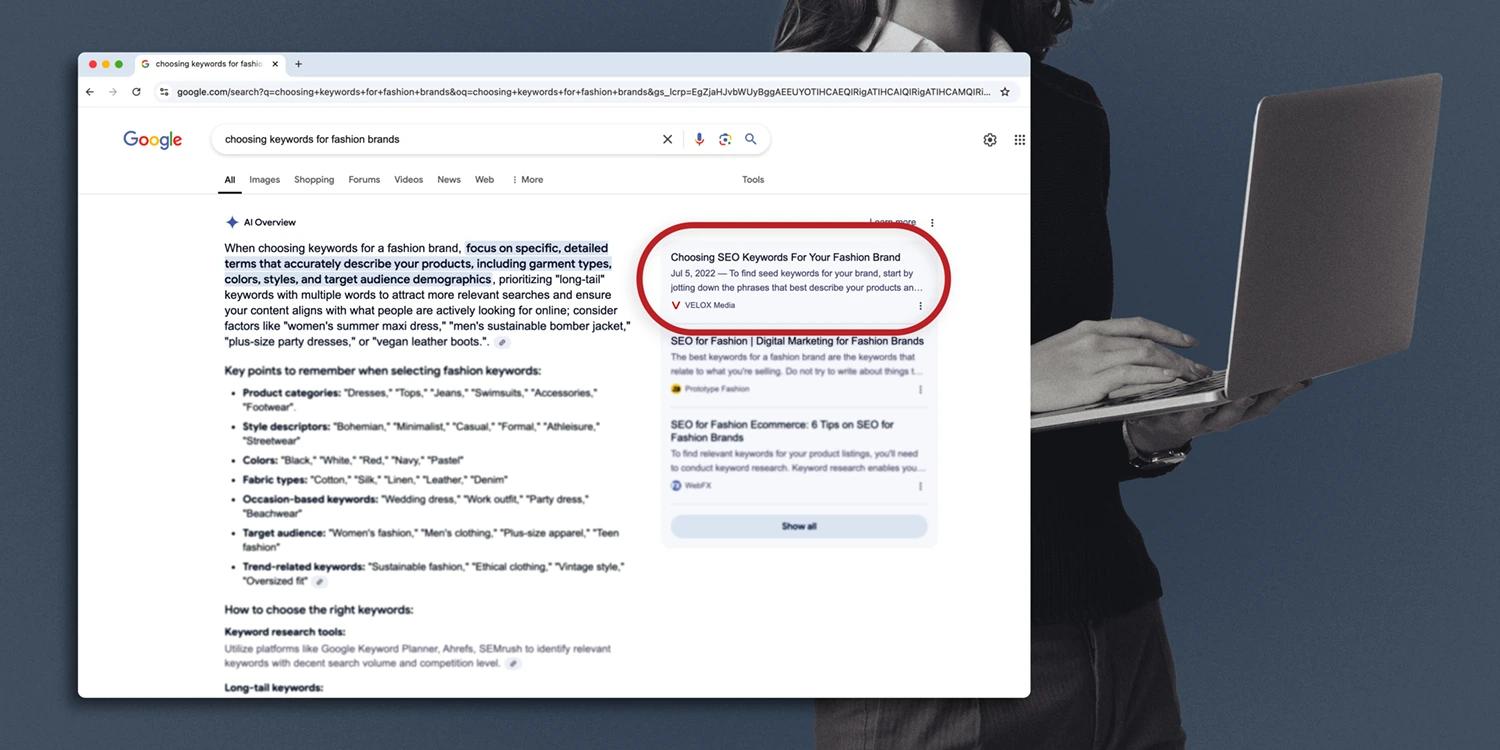Open Google apps grid icon
The width and height of the screenshot is (1500, 750).
1019,140
